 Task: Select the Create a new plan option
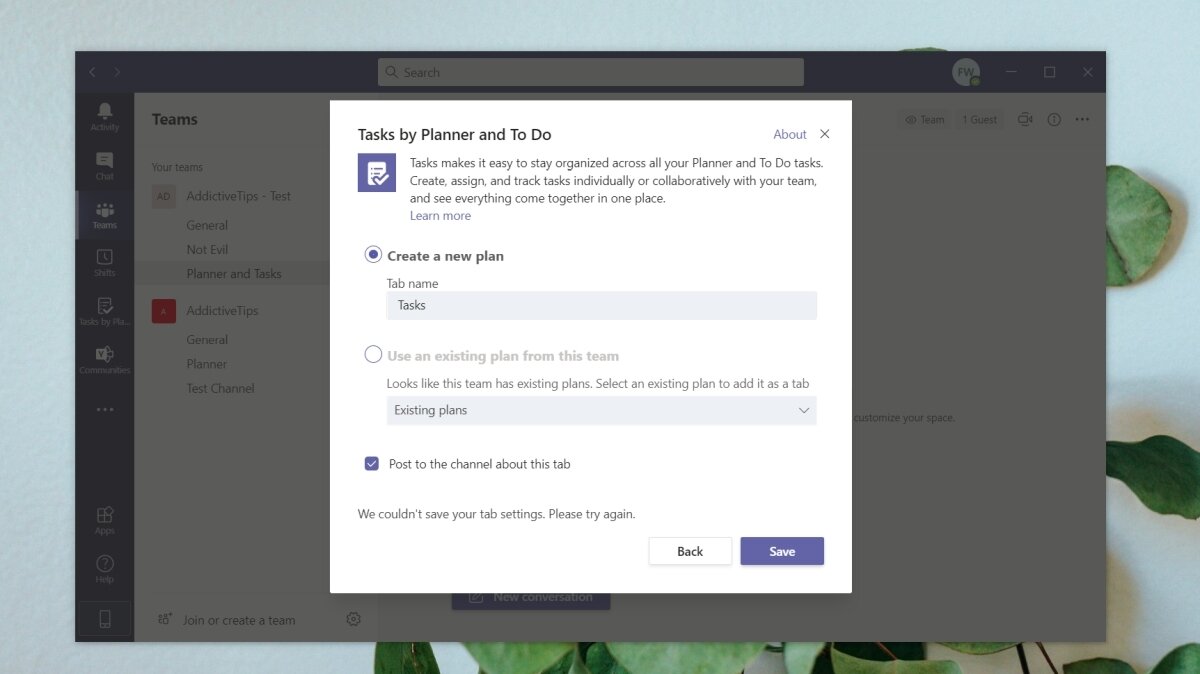pos(371,255)
